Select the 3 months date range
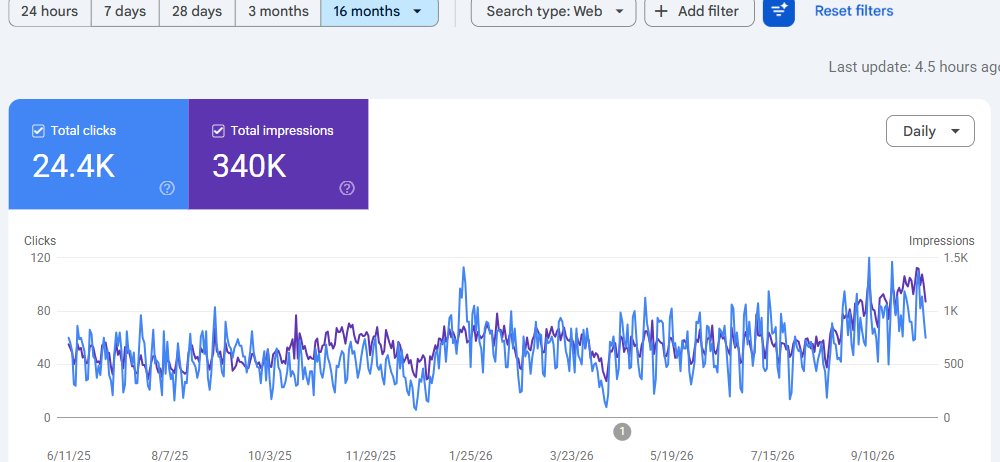Image resolution: width=1000 pixels, height=462 pixels. click(x=278, y=11)
